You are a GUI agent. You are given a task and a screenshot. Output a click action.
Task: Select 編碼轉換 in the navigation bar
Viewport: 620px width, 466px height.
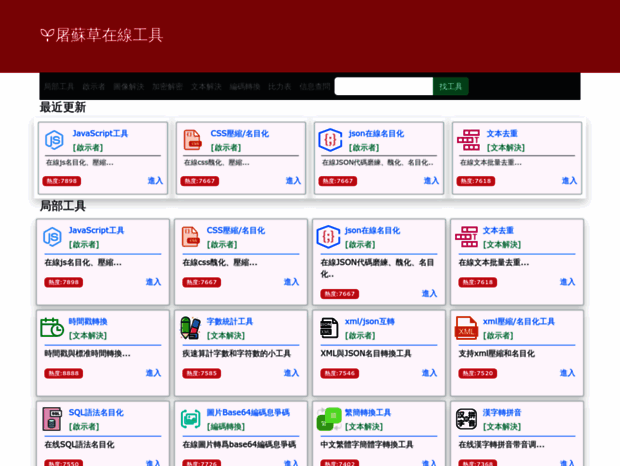pos(245,87)
